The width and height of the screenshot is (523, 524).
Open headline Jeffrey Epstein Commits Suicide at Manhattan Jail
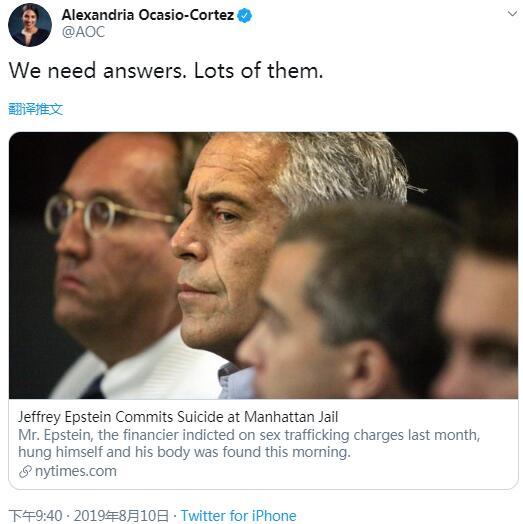178,417
